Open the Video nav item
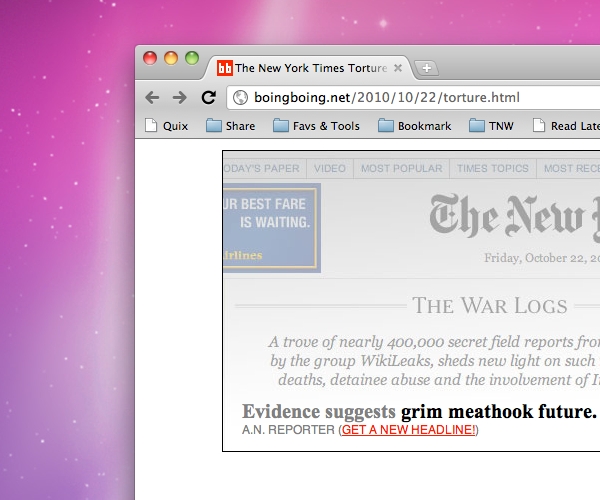The height and width of the screenshot is (500, 600). (x=330, y=168)
